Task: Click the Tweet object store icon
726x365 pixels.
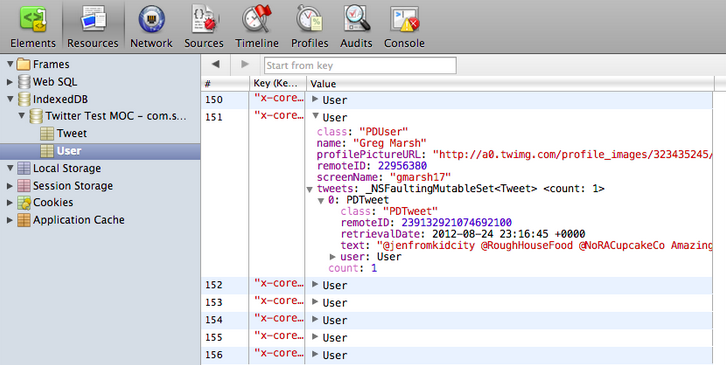Action: [x=47, y=133]
